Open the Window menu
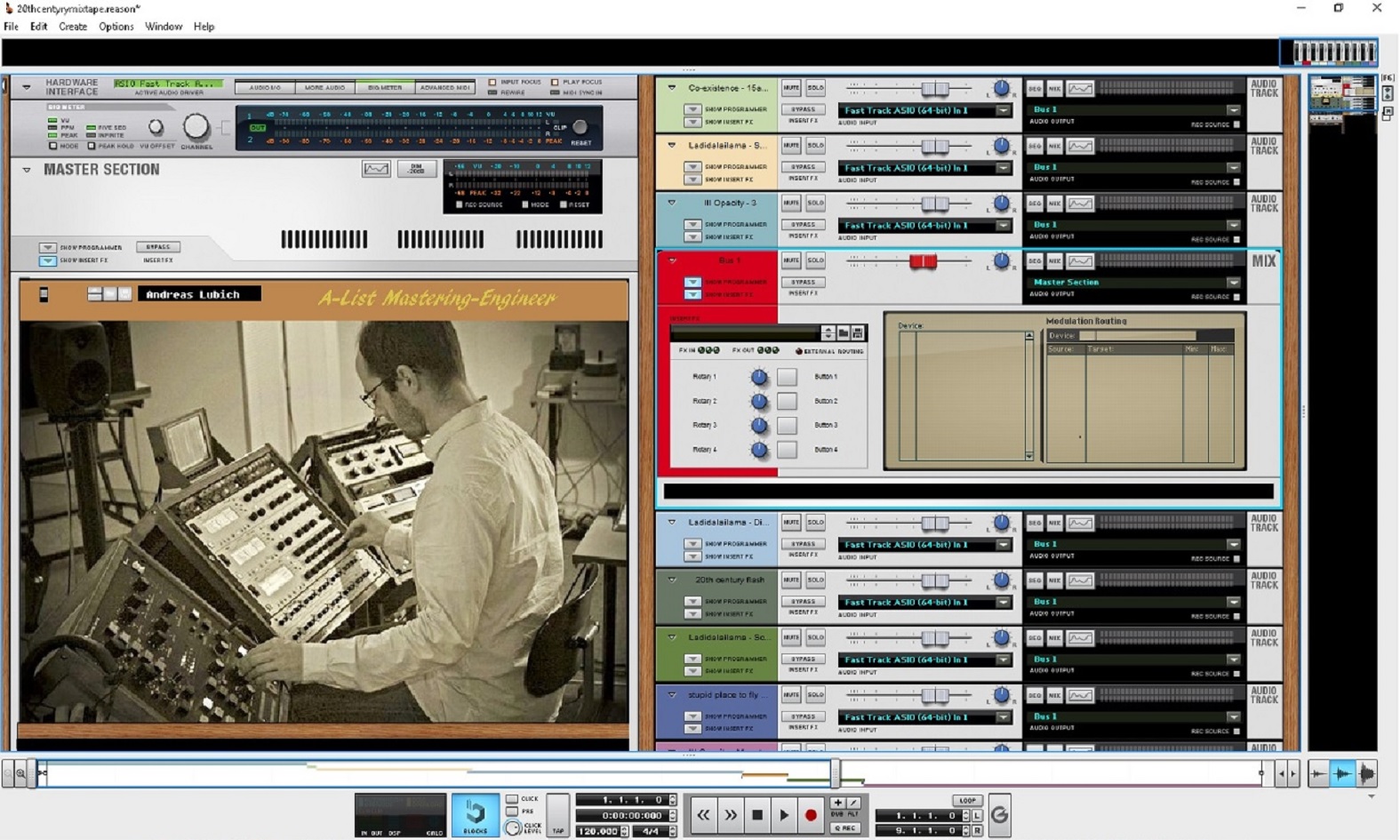This screenshot has height=840, width=1400. tap(164, 27)
